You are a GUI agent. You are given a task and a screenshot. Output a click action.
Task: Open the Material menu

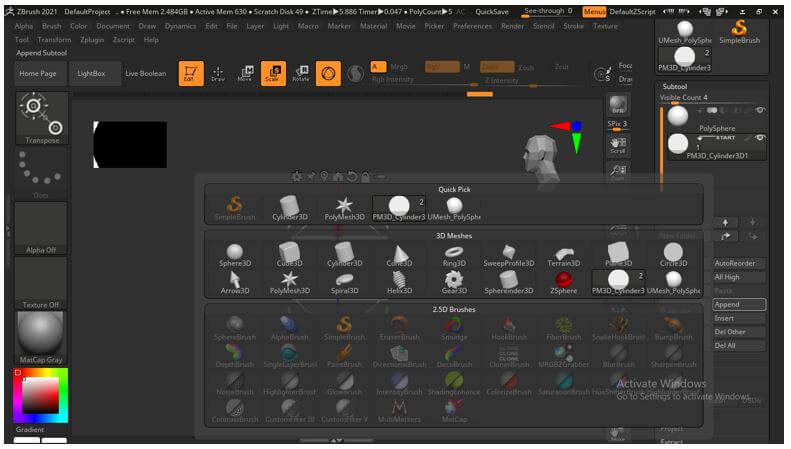[373, 26]
